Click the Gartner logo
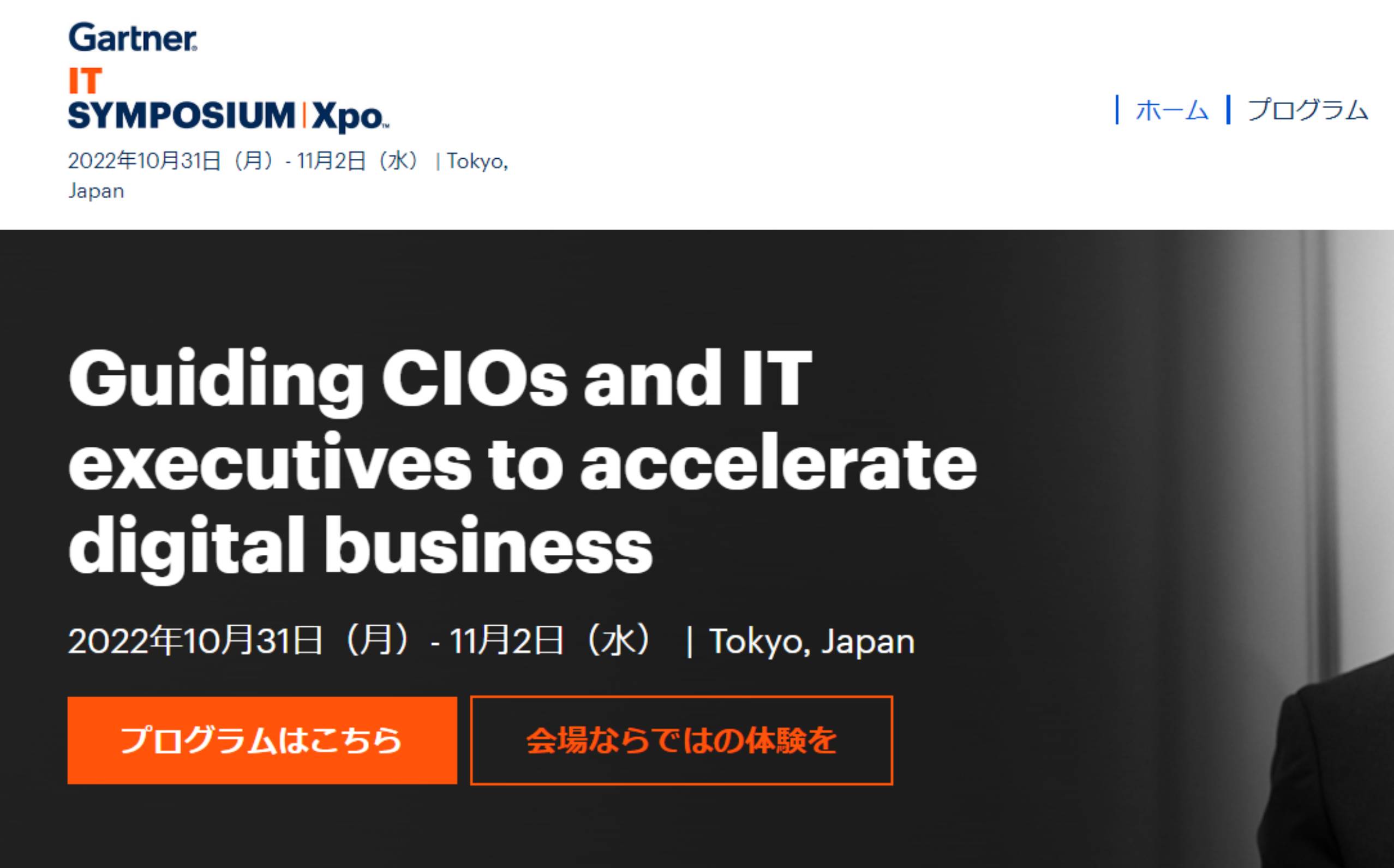The image size is (1394, 868). point(133,37)
